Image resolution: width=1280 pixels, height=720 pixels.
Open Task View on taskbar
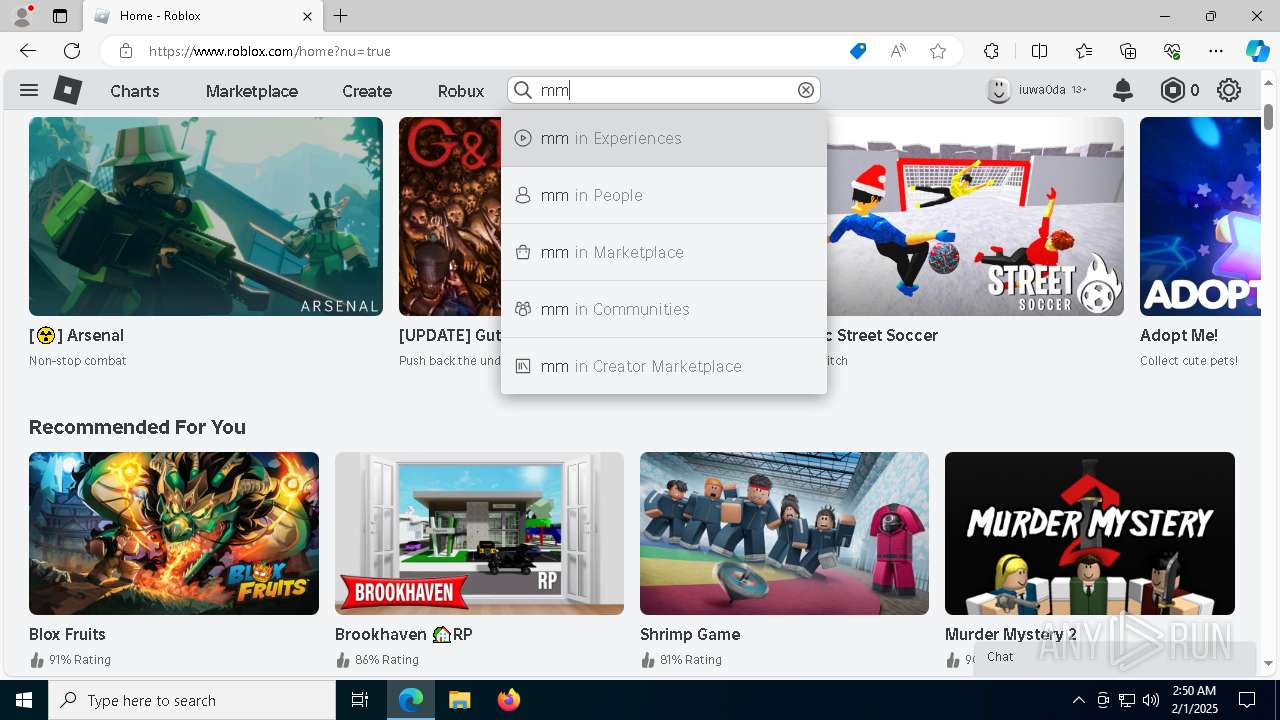(x=360, y=700)
